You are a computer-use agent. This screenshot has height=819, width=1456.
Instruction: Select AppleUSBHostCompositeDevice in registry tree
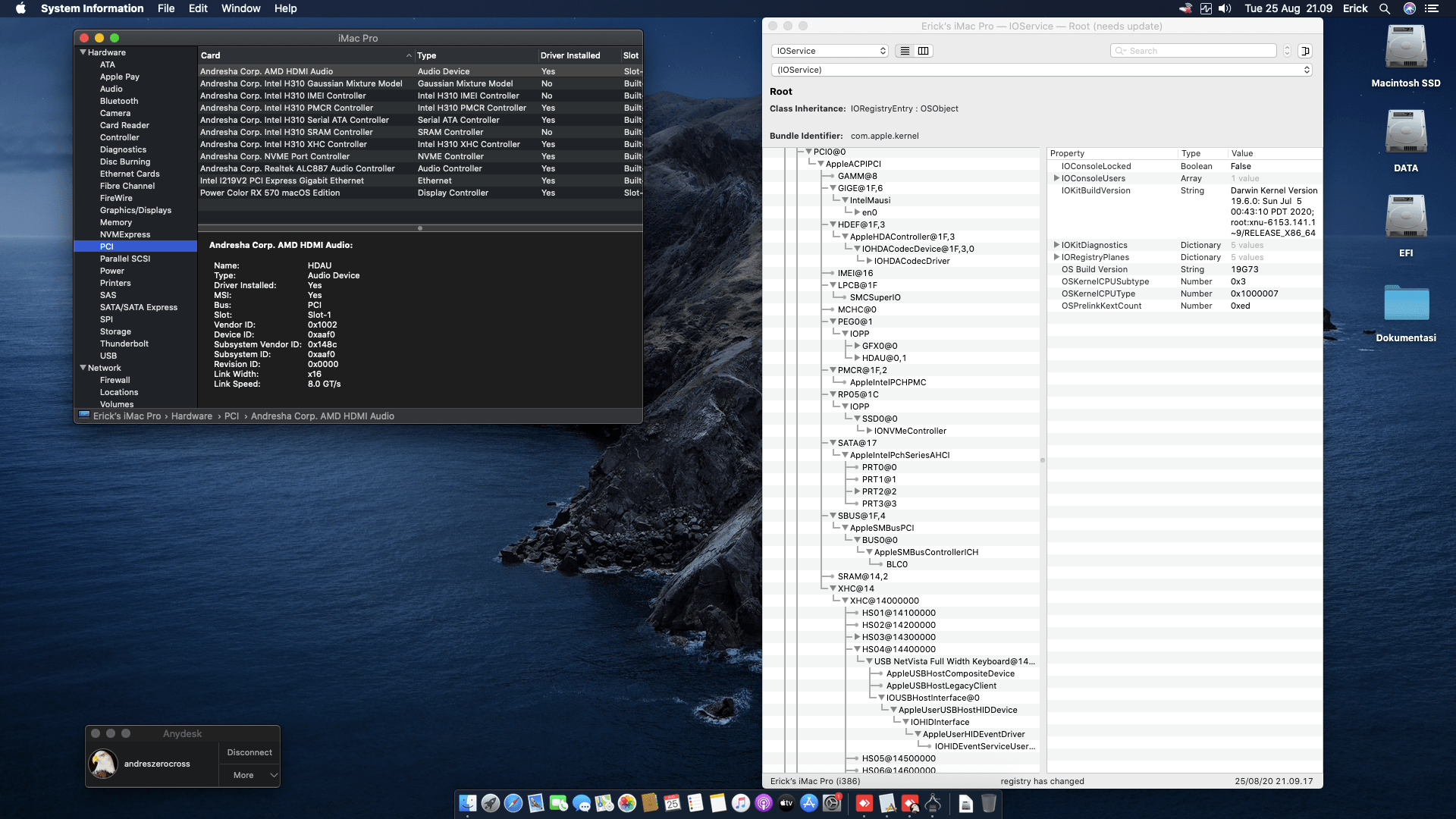coord(950,673)
